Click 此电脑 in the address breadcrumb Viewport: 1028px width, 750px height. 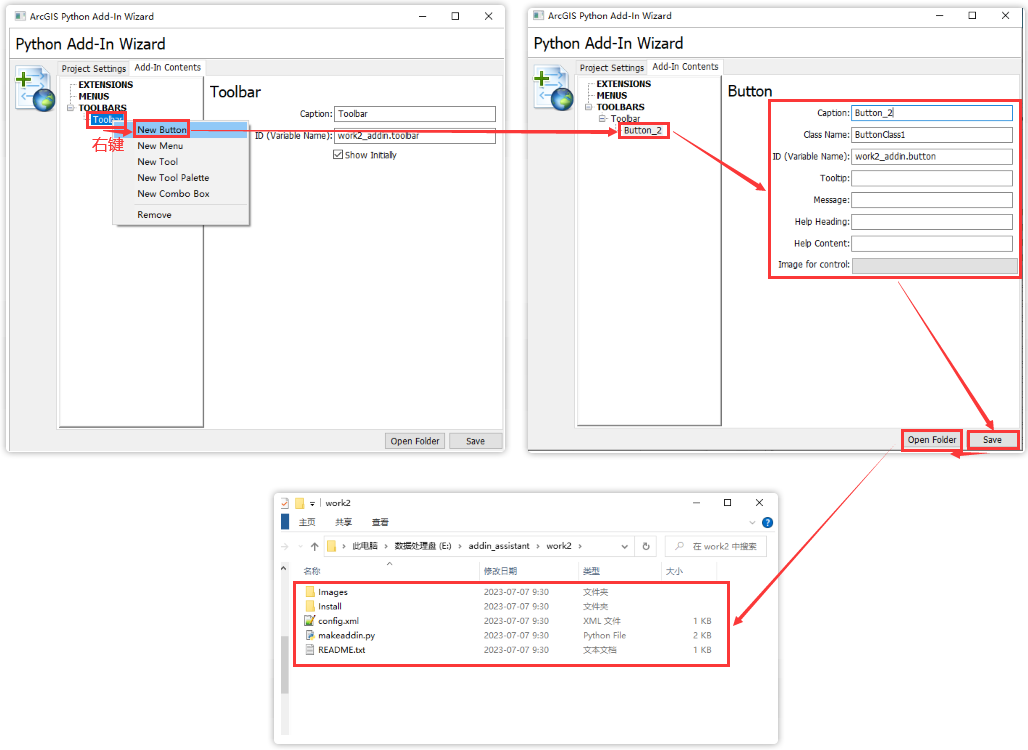pyautogui.click(x=365, y=546)
